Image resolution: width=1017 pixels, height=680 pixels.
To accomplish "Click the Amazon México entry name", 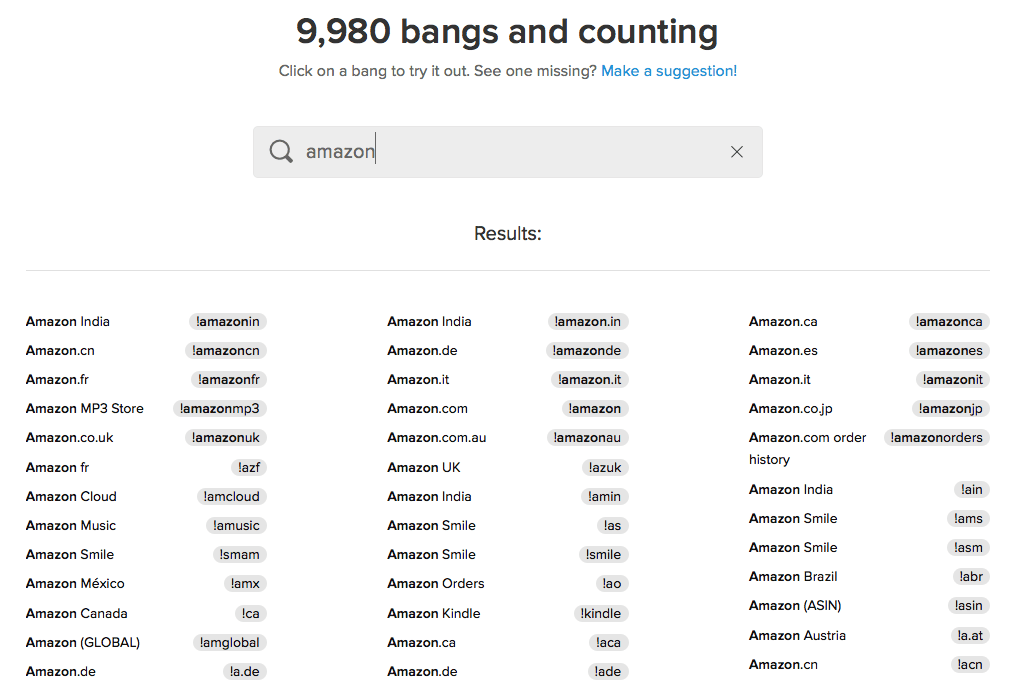I will (x=75, y=583).
